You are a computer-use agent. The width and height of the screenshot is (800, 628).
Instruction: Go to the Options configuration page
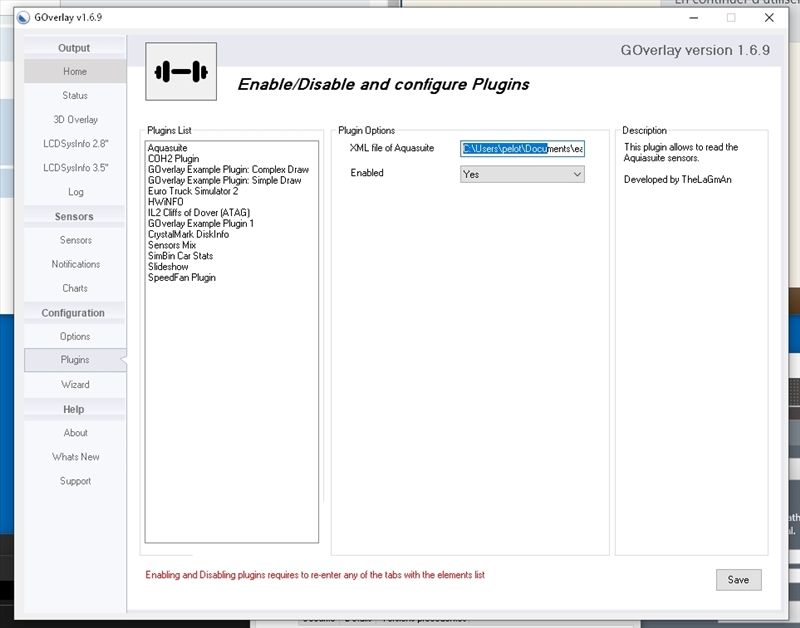click(x=74, y=336)
